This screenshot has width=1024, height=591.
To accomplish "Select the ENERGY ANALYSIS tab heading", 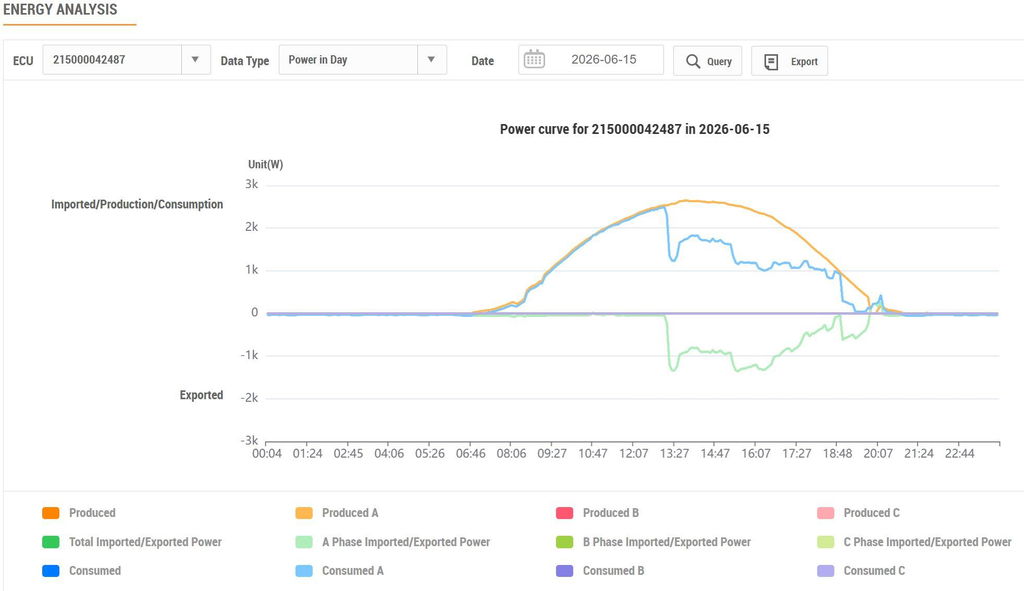I will (60, 10).
